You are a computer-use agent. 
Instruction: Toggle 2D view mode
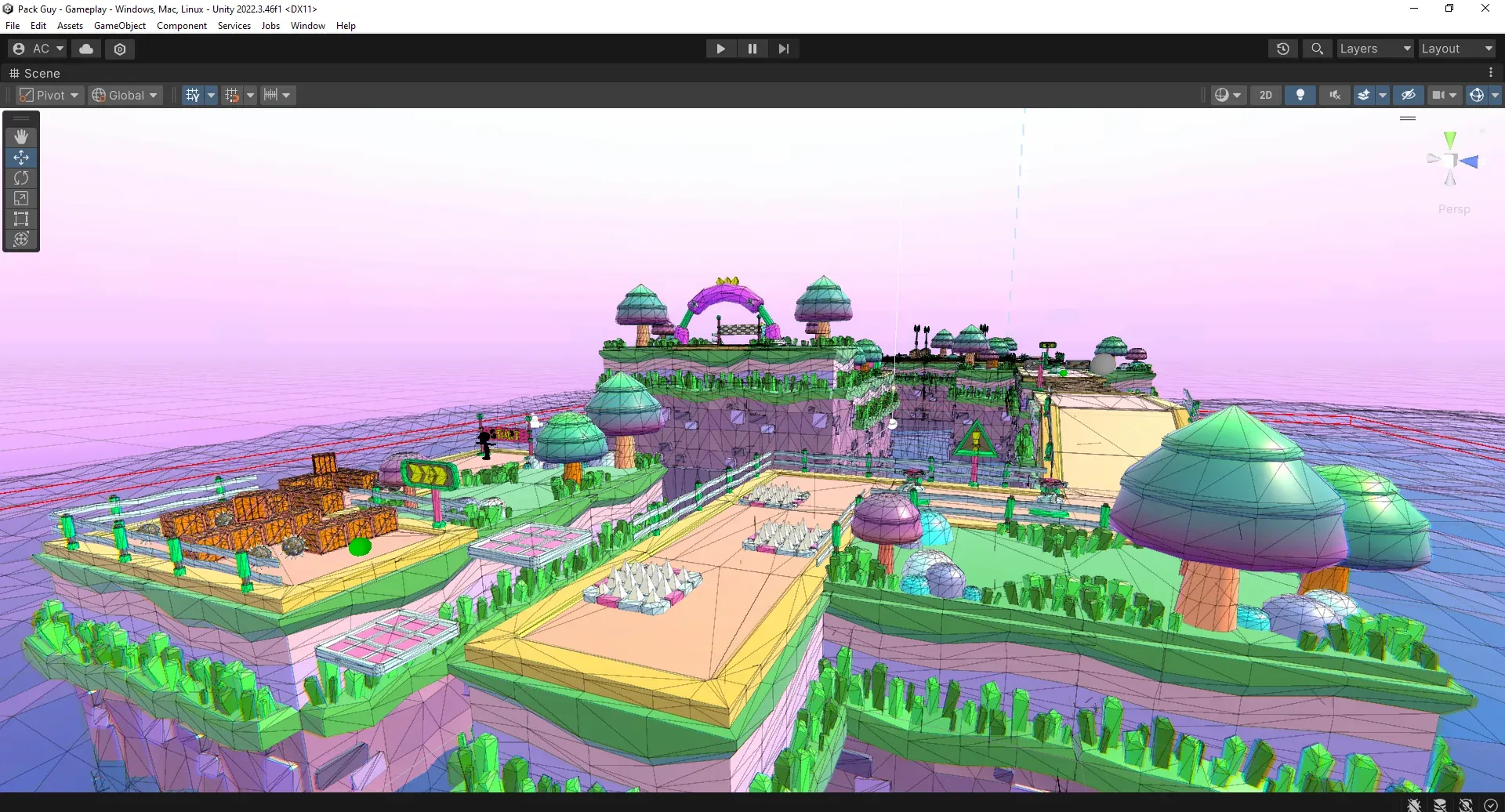1266,95
